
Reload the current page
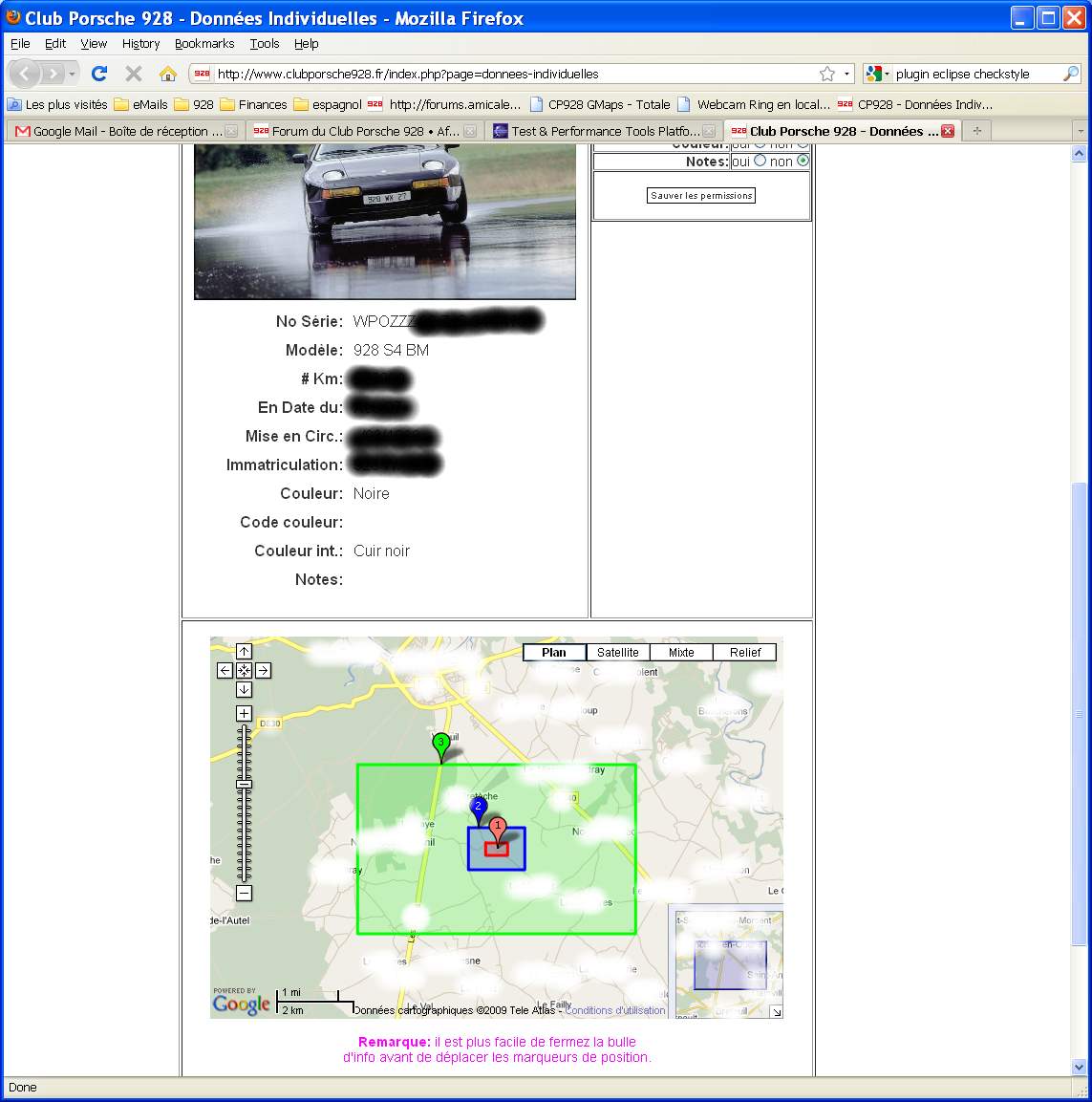(x=99, y=73)
